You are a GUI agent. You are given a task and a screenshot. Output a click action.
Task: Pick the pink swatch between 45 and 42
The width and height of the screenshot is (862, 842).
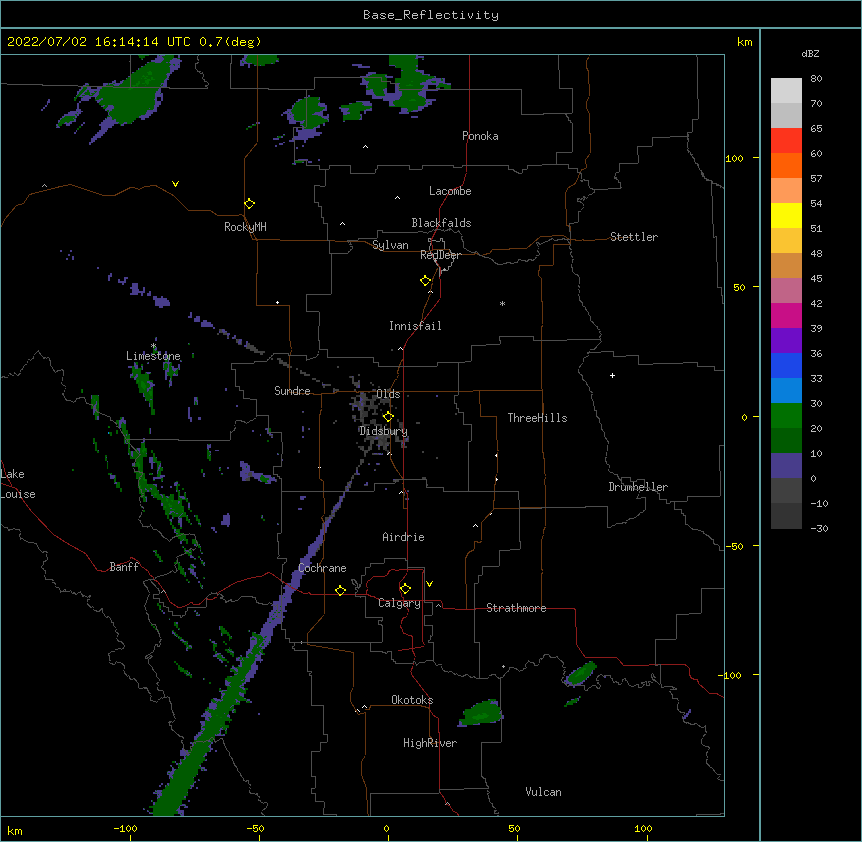(x=786, y=290)
